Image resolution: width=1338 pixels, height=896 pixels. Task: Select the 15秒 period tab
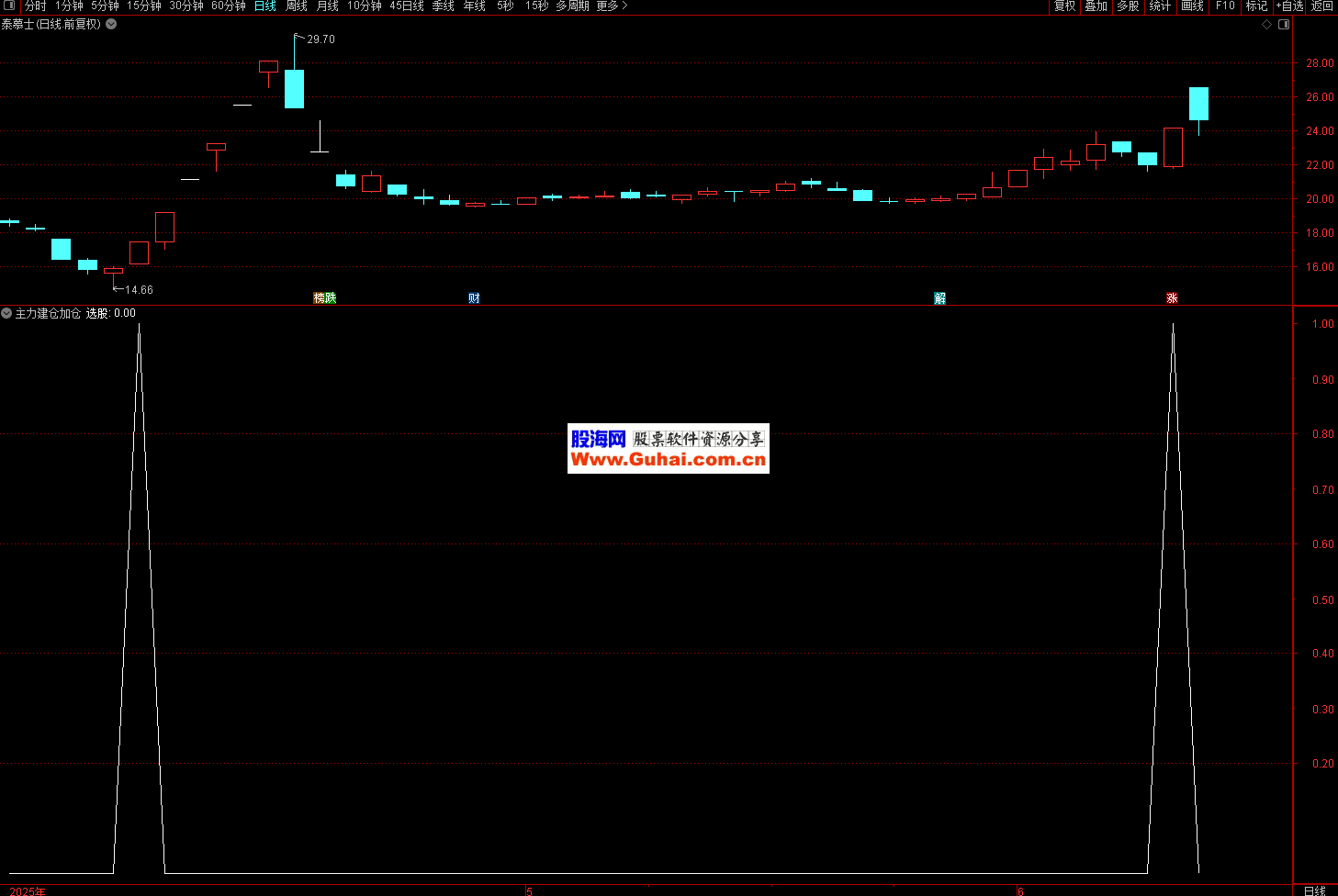click(537, 6)
